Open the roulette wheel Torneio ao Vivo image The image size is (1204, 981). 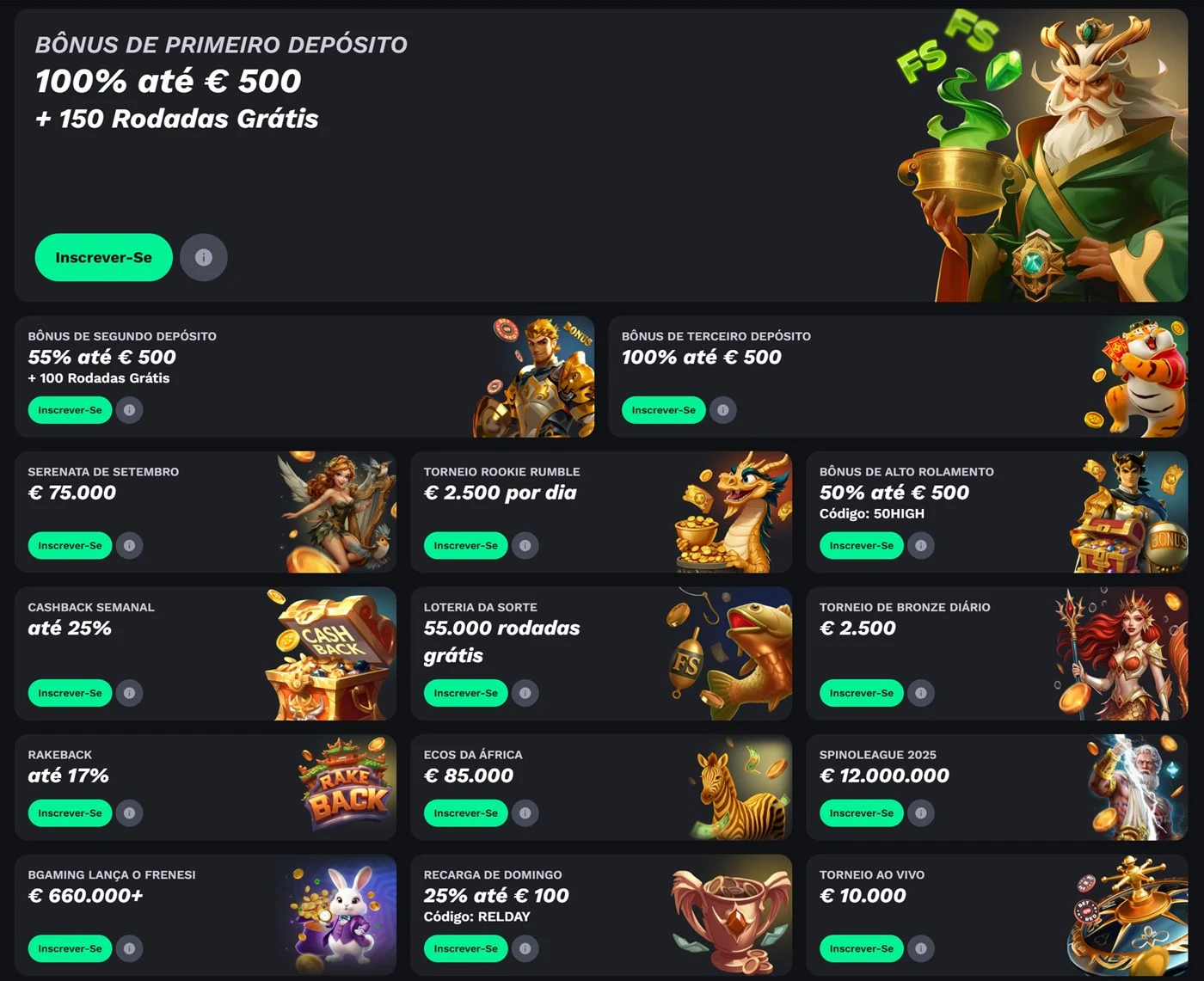pyautogui.click(x=1127, y=915)
